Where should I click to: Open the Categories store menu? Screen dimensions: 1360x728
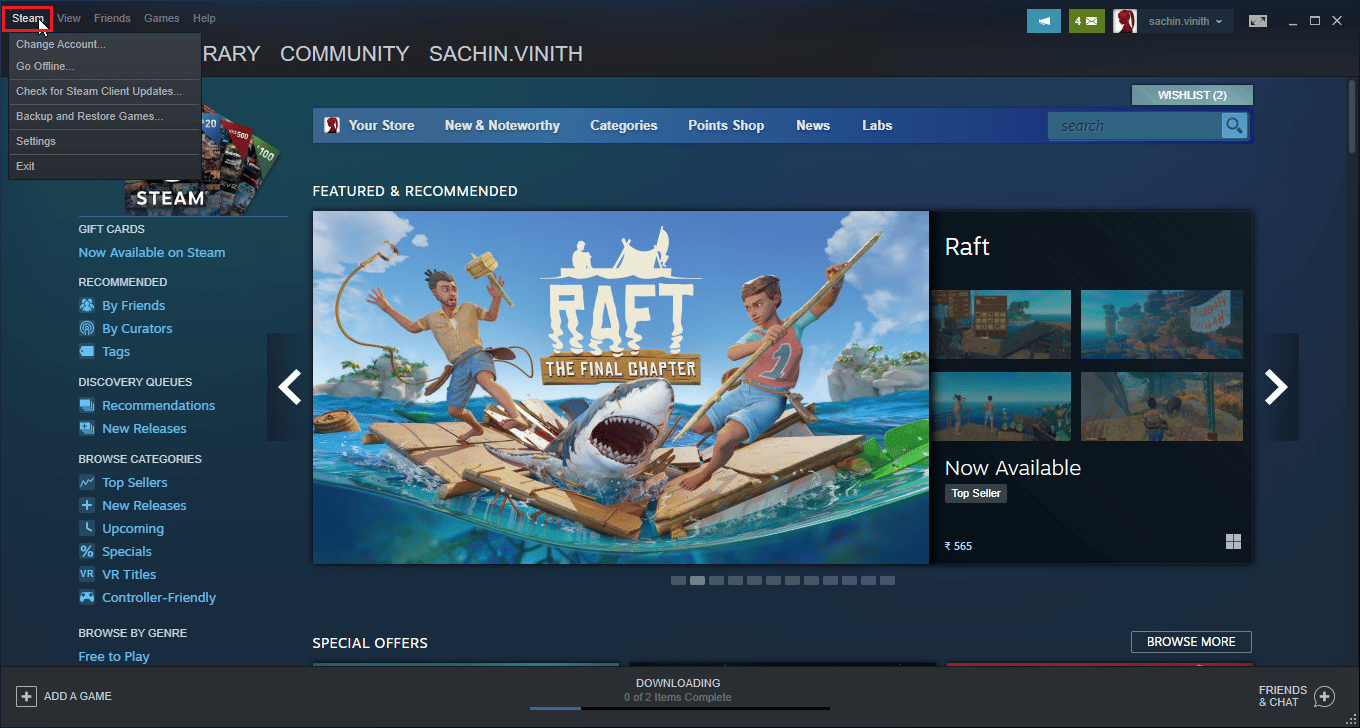tap(624, 125)
